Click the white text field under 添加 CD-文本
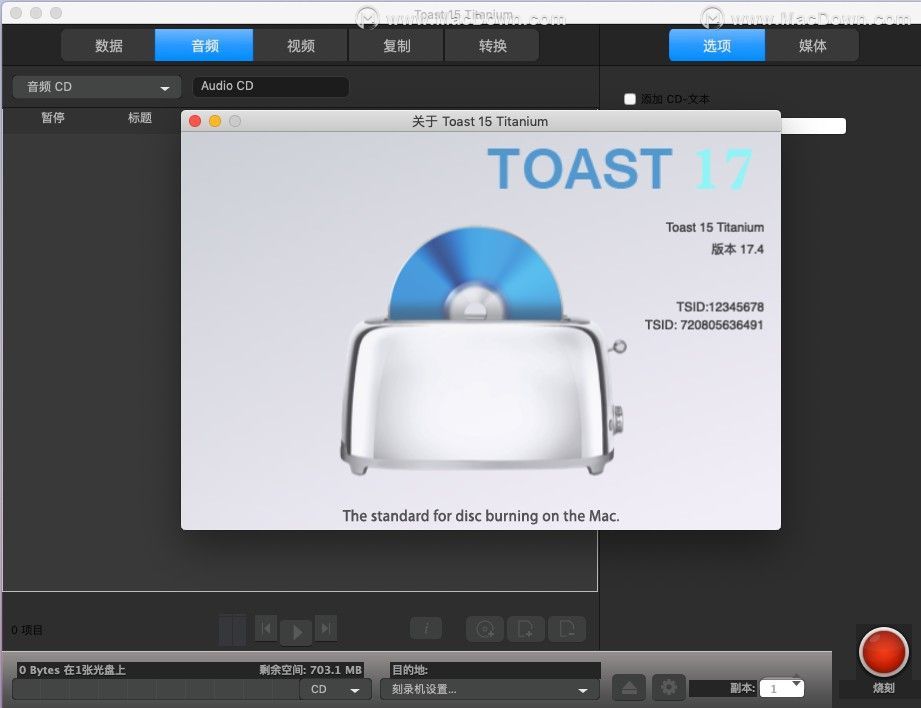The width and height of the screenshot is (921, 708). pos(814,126)
